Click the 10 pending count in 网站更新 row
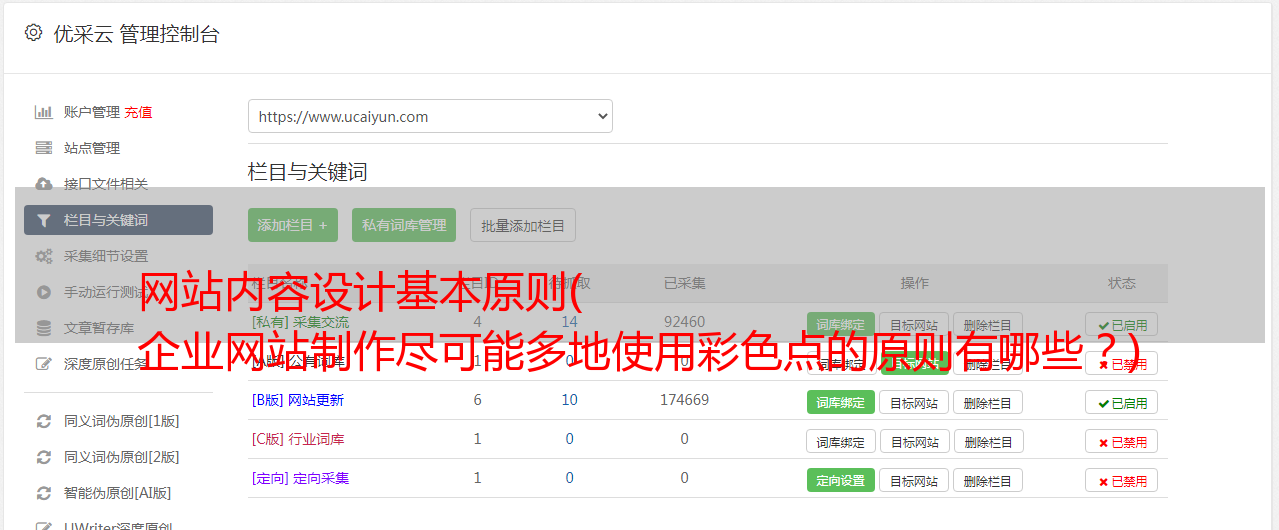Viewport: 1279px width, 530px height. click(570, 400)
